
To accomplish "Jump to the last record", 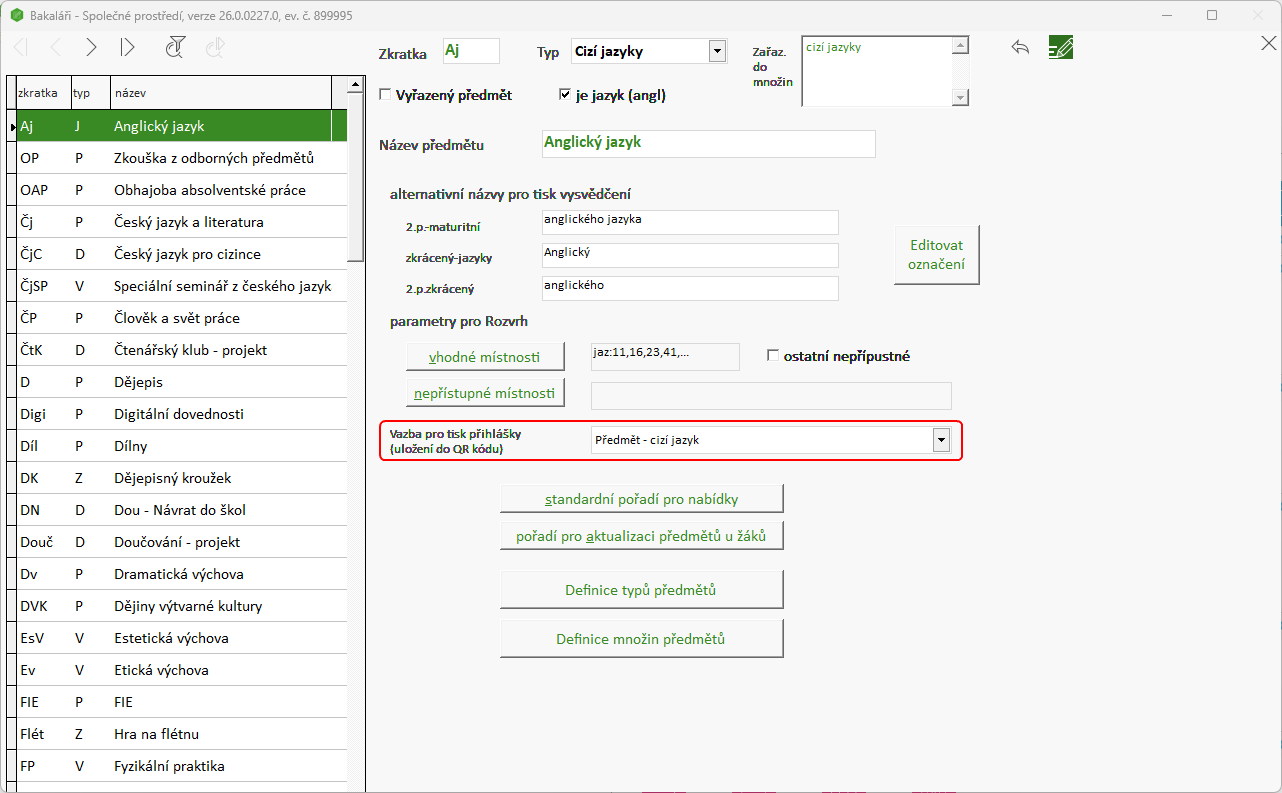I will coord(127,47).
